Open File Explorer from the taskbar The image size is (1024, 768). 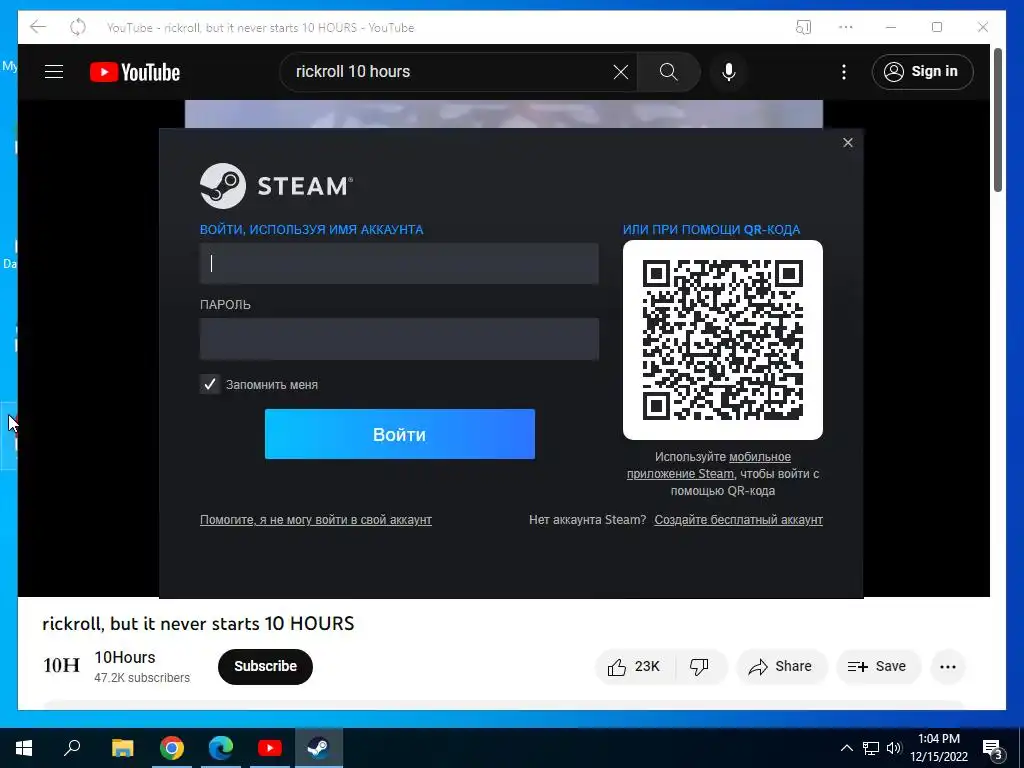pyautogui.click(x=122, y=748)
